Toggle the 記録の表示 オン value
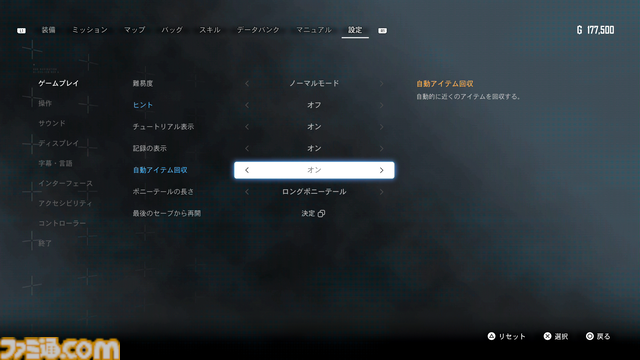The image size is (640, 360). (x=314, y=148)
